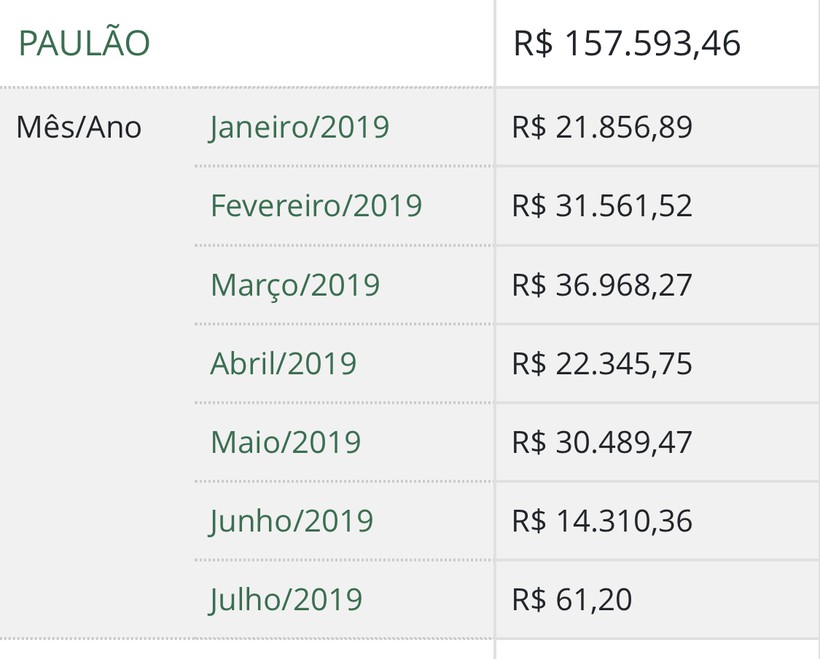820x659 pixels.
Task: Click the empty cell beneath R$ 61,20
Action: 657,649
